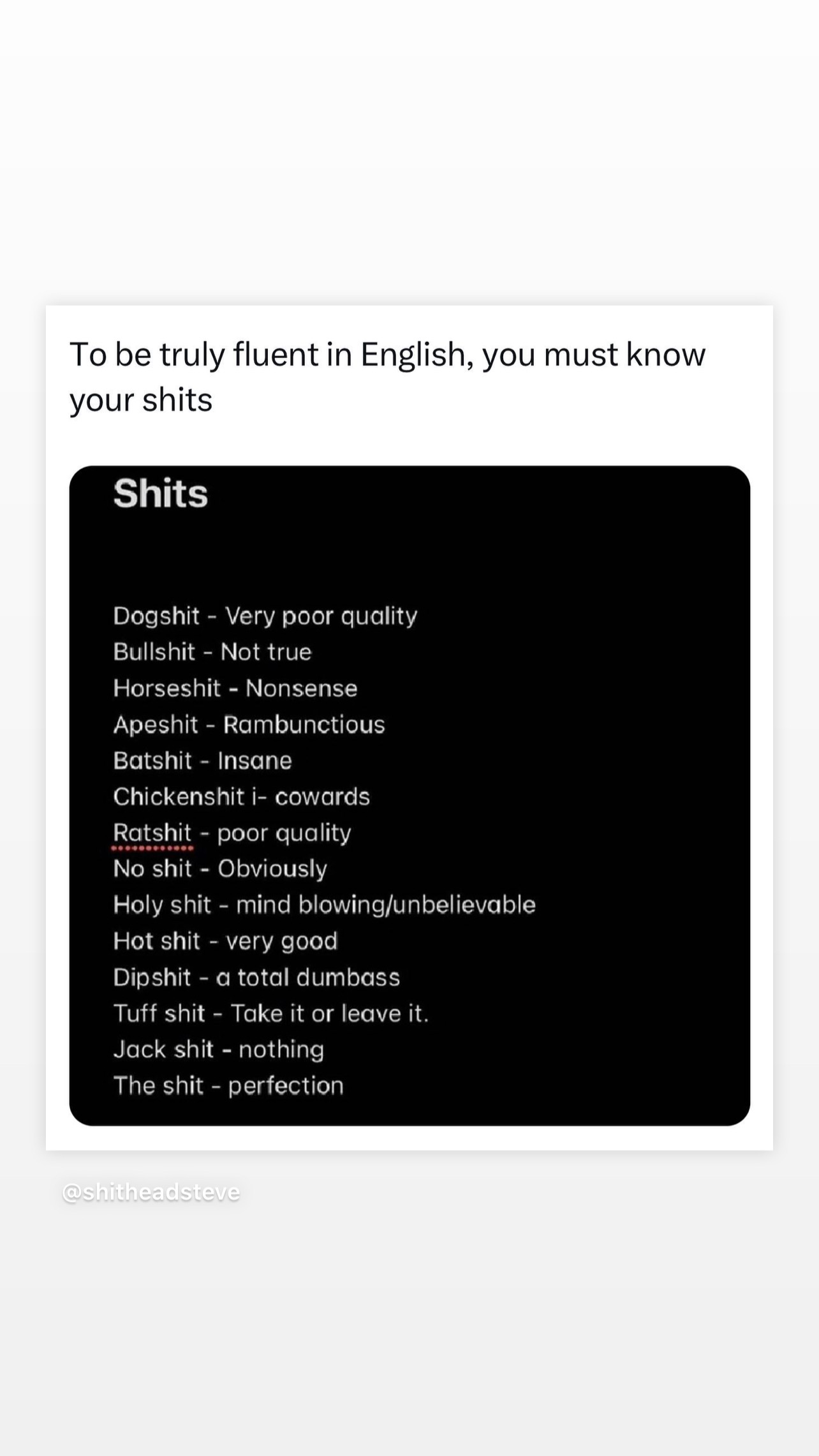The width and height of the screenshot is (819, 1456).
Task: Open the black Shits list image
Action: [x=409, y=796]
